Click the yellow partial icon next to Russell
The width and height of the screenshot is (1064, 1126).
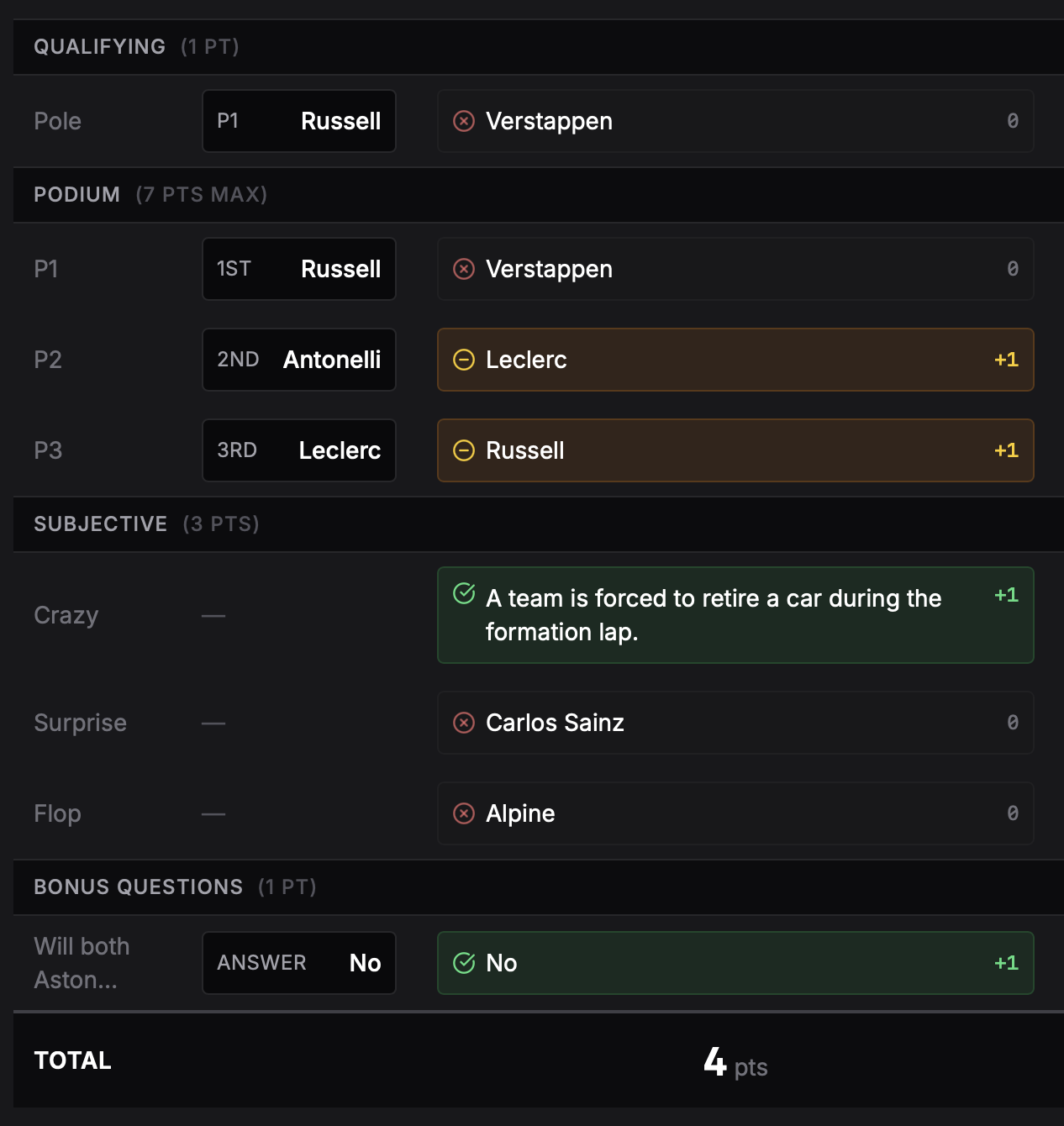[x=464, y=450]
